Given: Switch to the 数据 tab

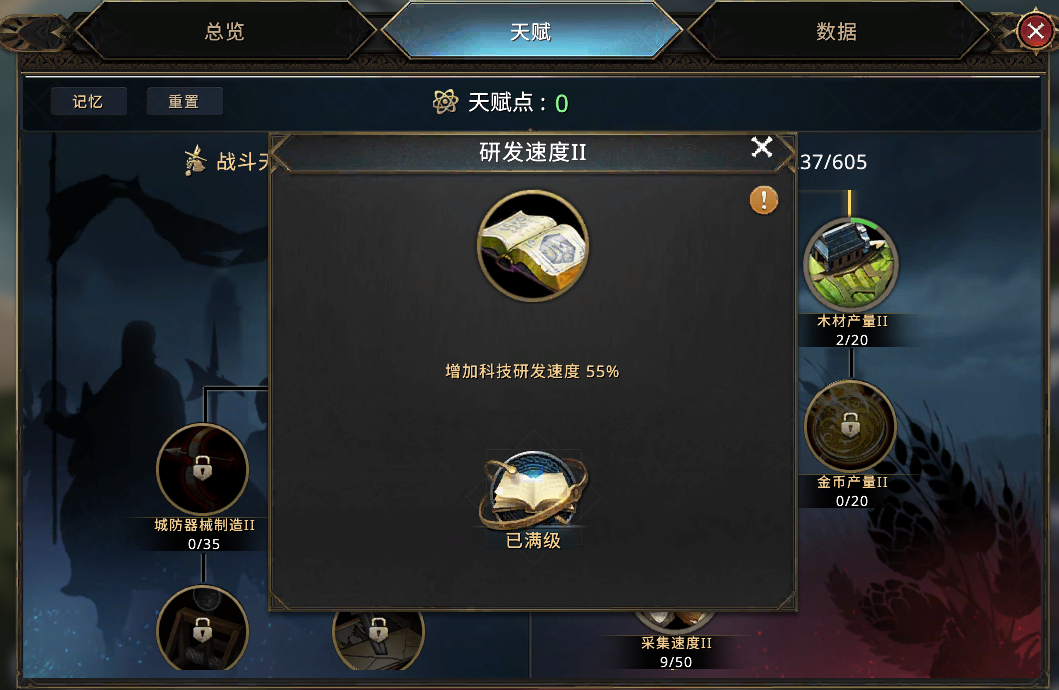Looking at the screenshot, I should (837, 31).
